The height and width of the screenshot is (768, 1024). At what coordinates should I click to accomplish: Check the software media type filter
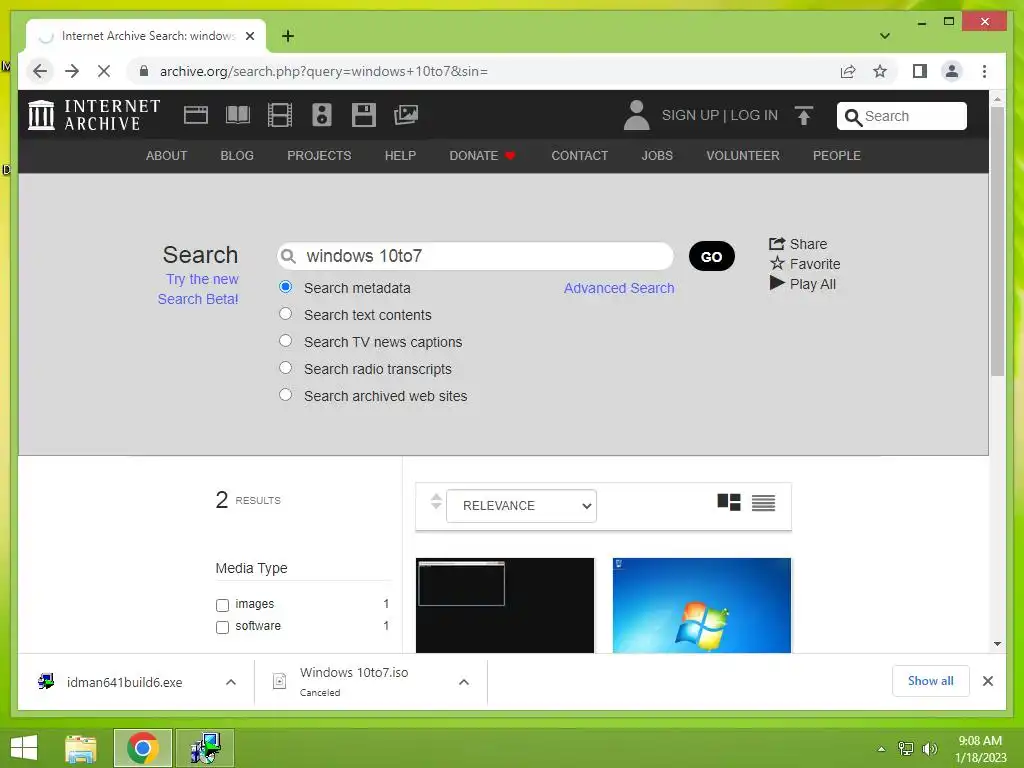coord(222,627)
